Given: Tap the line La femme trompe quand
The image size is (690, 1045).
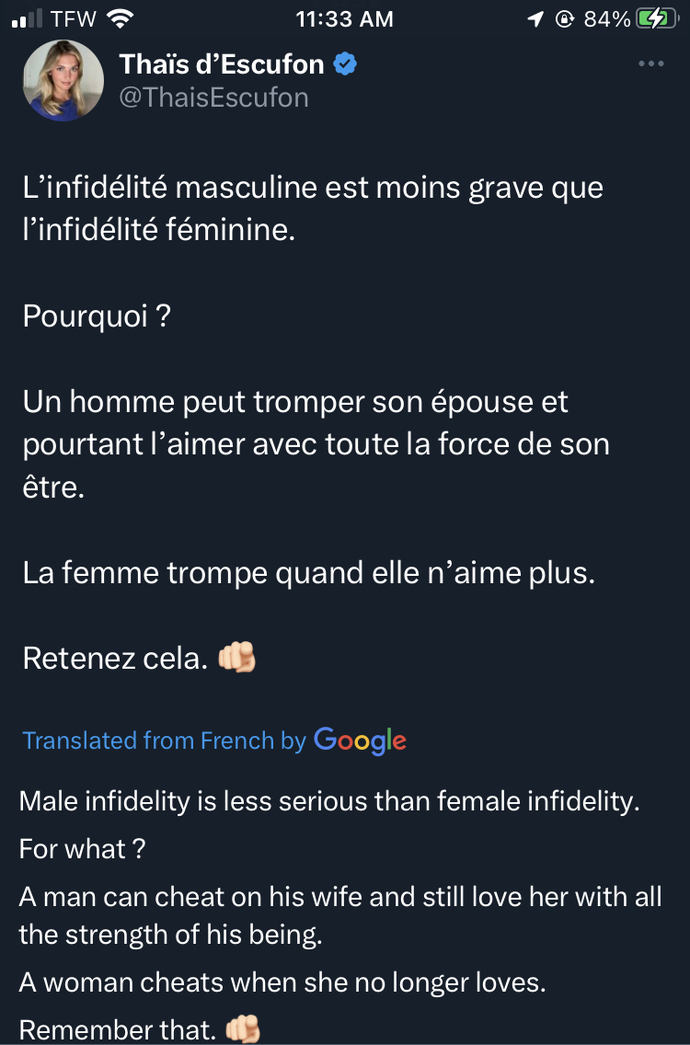Looking at the screenshot, I should [309, 573].
